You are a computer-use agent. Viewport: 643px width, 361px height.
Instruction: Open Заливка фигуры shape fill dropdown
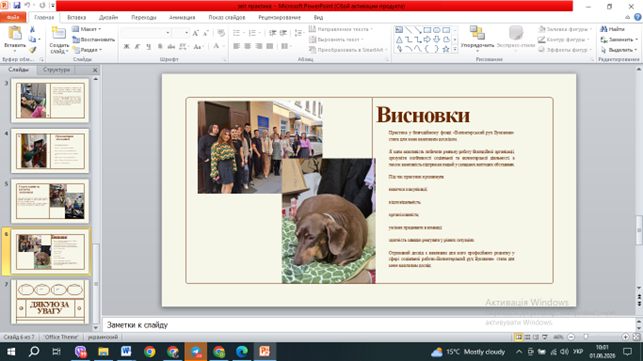tap(564, 29)
